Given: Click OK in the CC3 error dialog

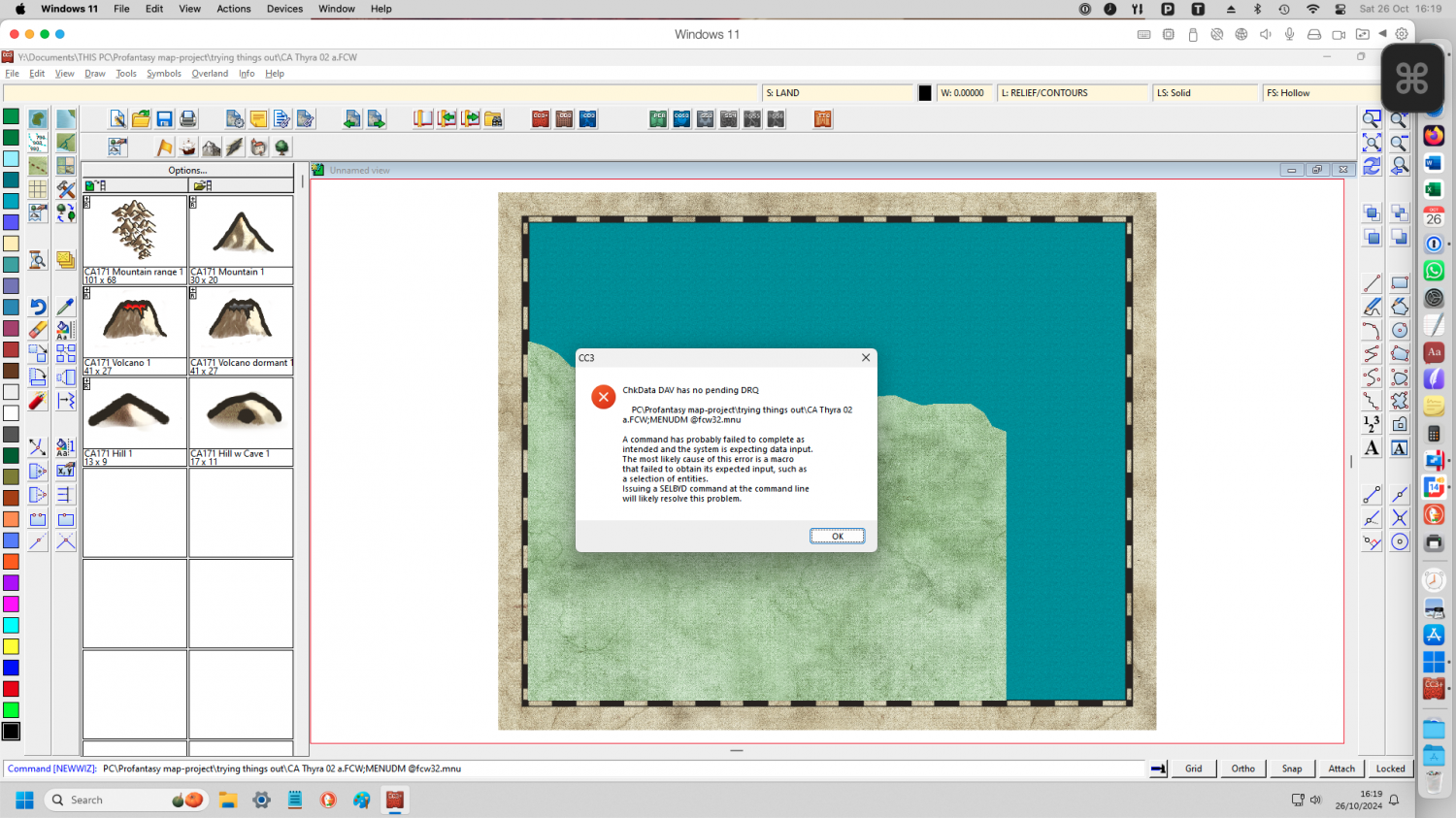Looking at the screenshot, I should [837, 536].
